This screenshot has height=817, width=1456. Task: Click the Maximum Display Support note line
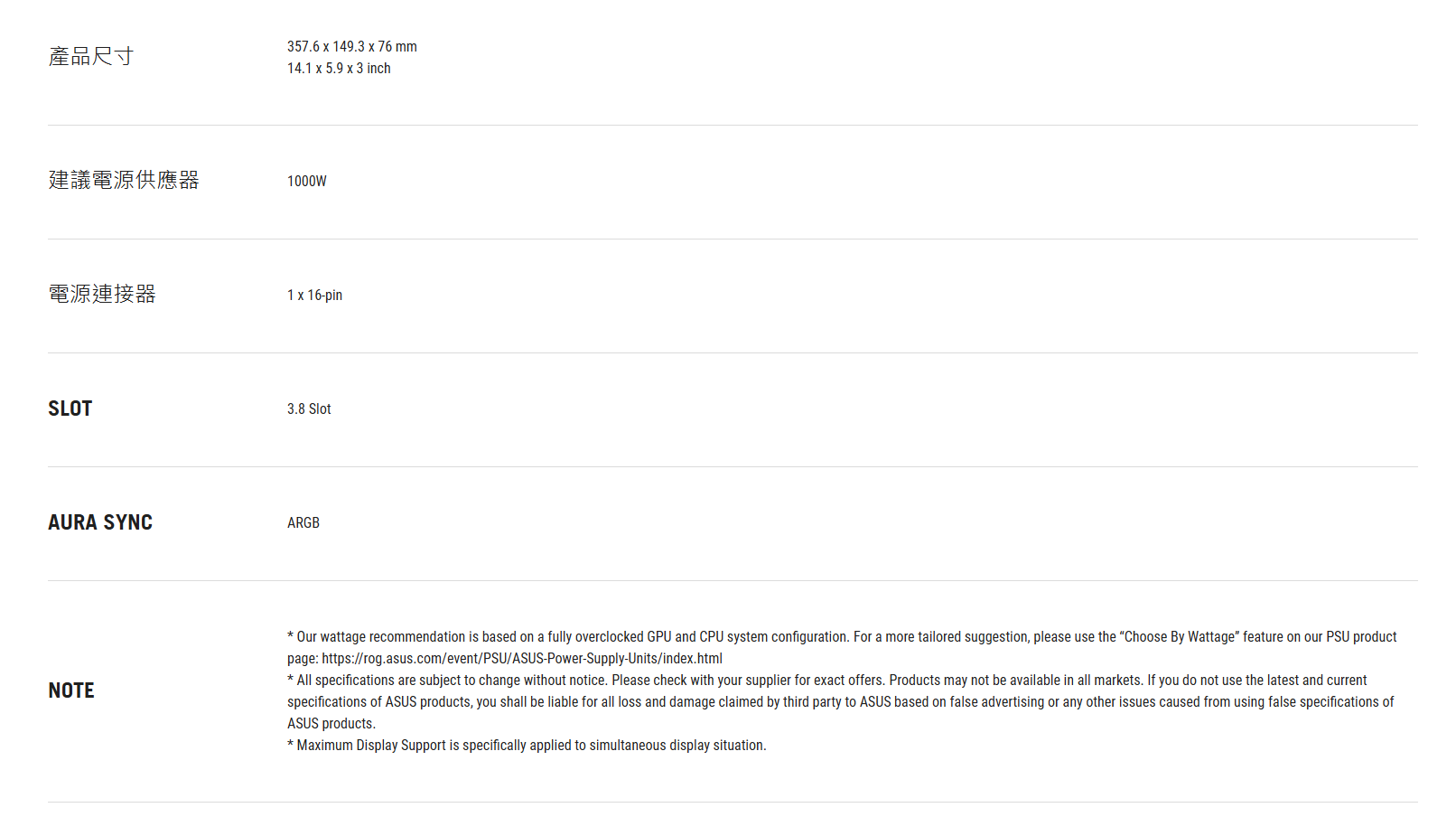527,745
